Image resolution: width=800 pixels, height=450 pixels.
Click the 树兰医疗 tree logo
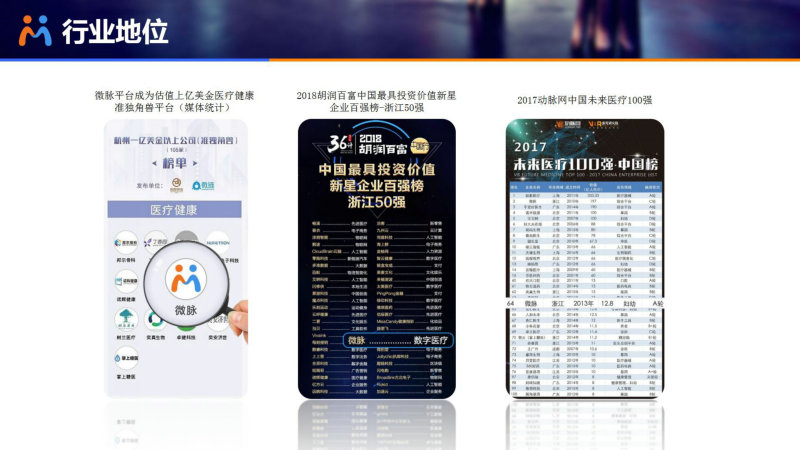126,319
